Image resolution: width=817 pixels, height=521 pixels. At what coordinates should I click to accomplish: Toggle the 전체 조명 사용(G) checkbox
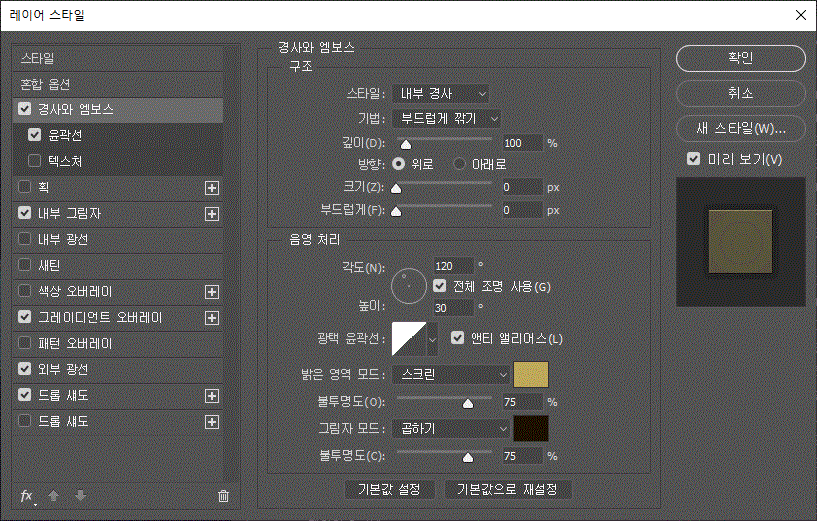(440, 286)
